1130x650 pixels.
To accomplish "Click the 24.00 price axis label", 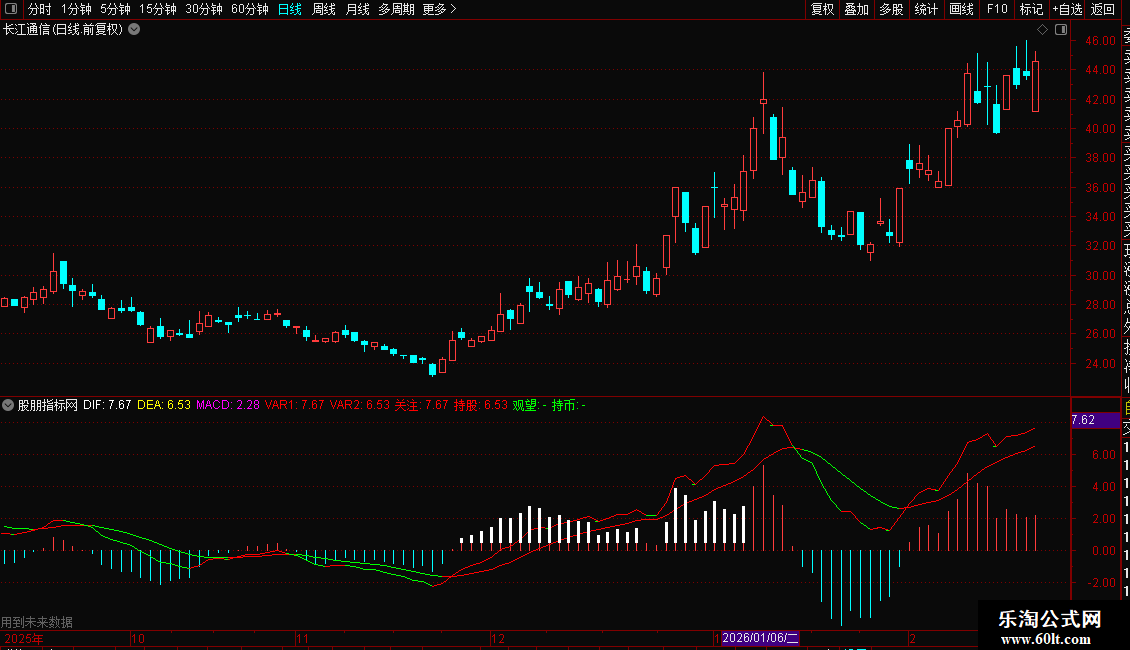I will (x=1101, y=364).
